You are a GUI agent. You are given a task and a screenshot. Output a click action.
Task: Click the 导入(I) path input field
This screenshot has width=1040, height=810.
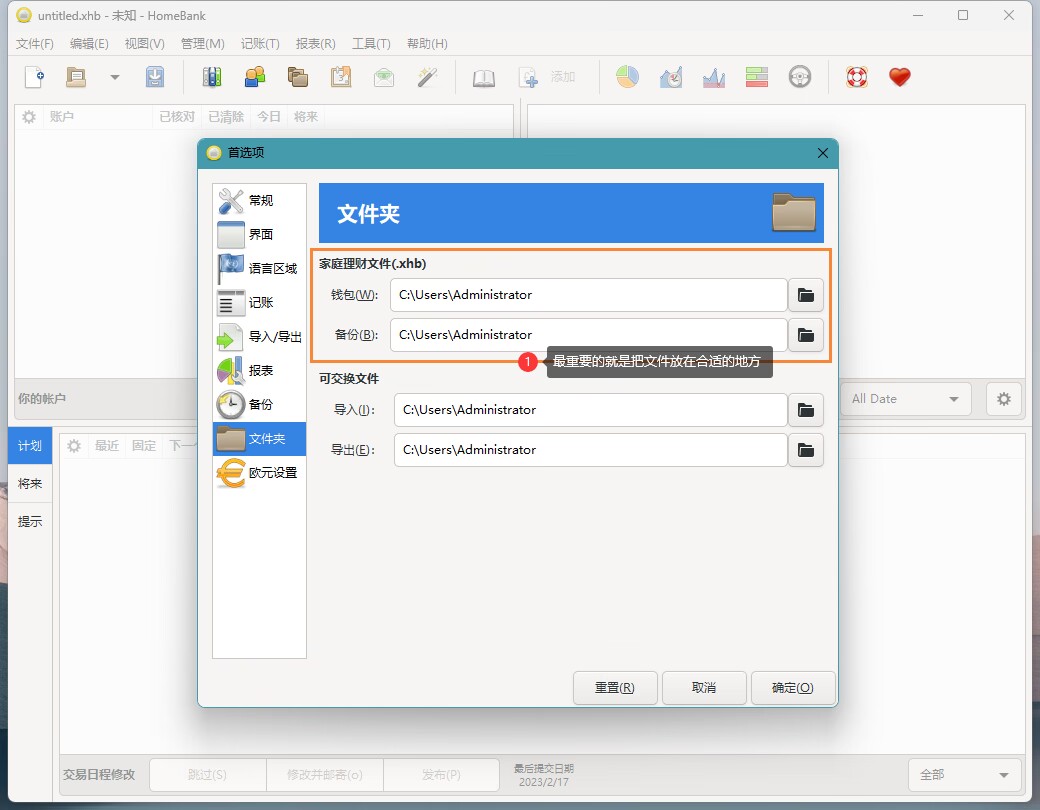tap(590, 410)
